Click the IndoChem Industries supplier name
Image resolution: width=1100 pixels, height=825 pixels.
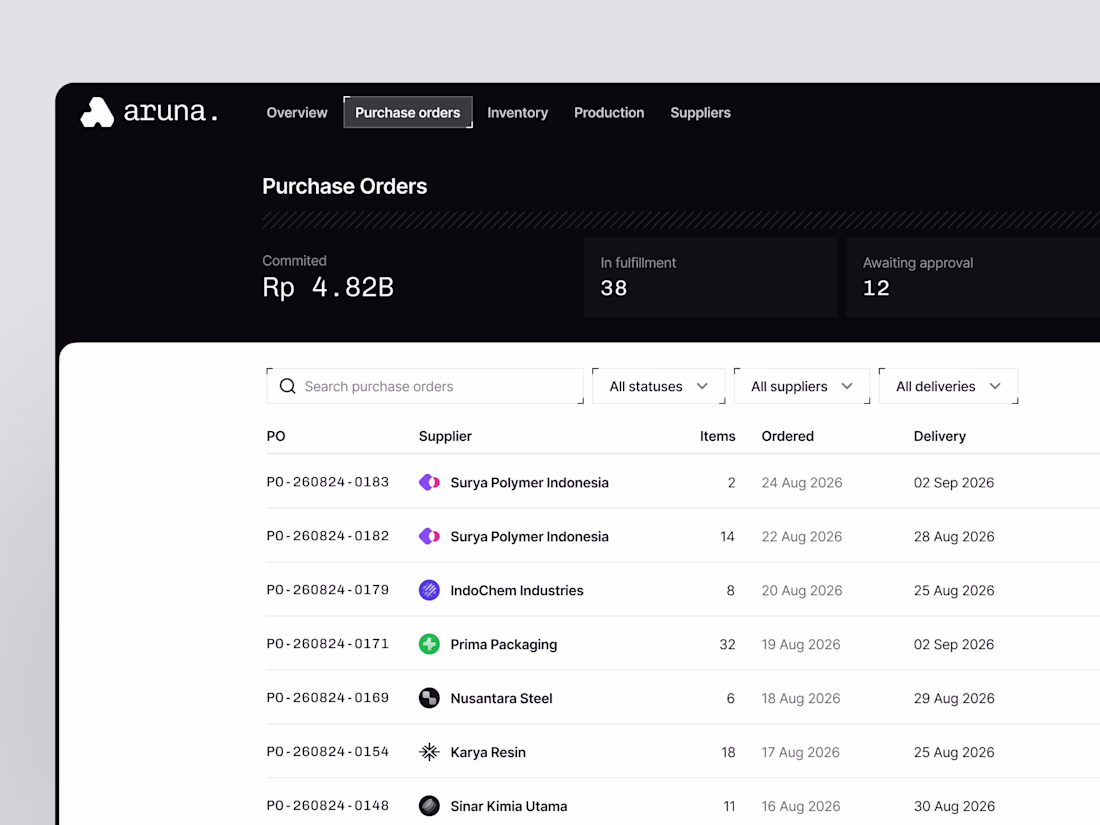coord(517,591)
